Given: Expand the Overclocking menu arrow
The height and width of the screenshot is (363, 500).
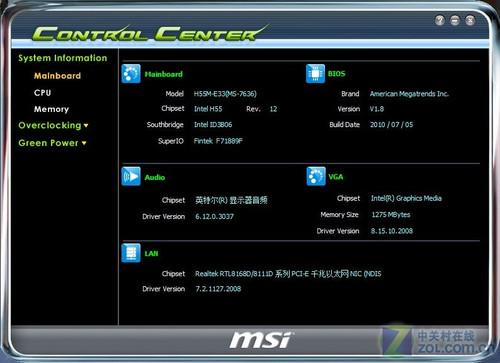Looking at the screenshot, I should (86, 126).
